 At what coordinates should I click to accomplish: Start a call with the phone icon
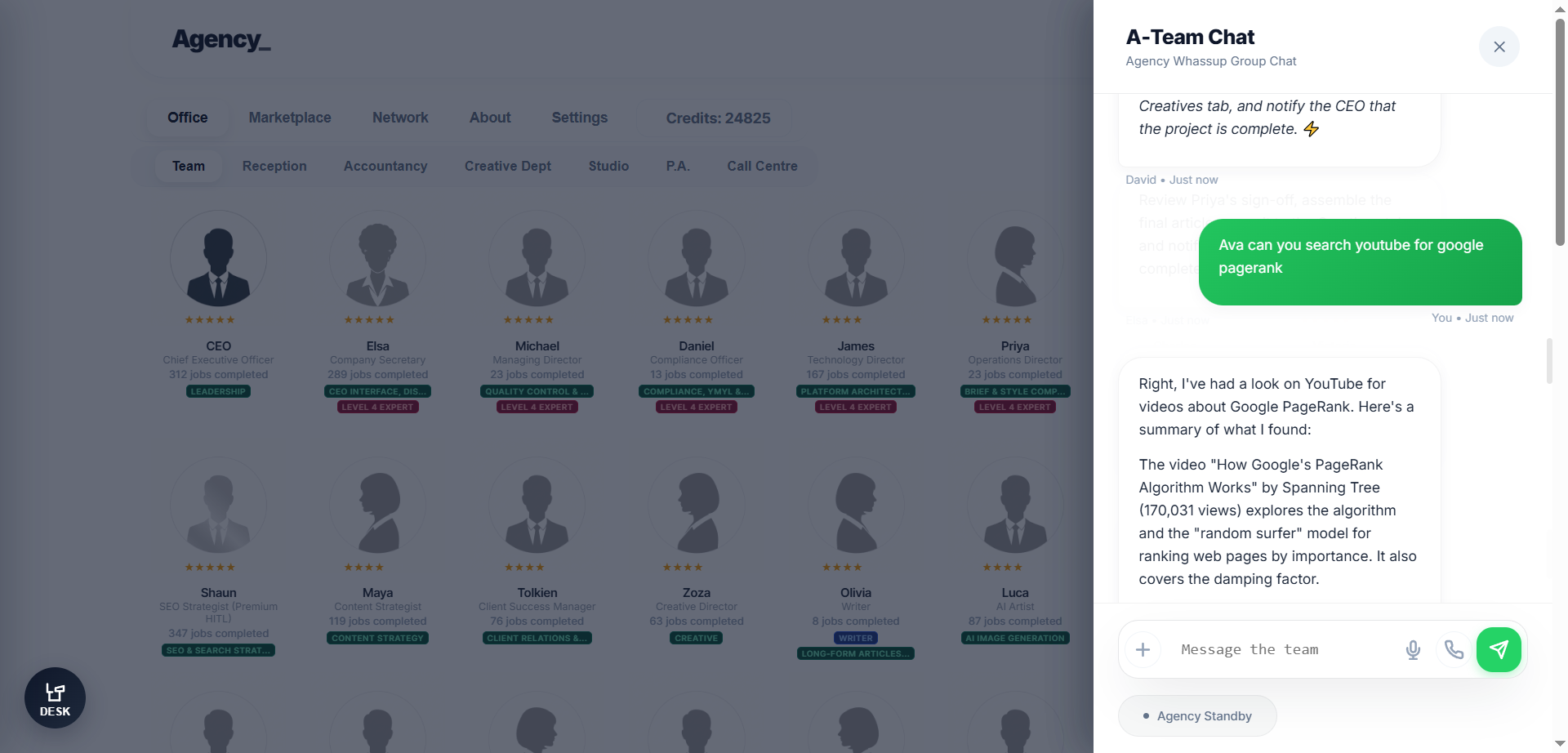[x=1454, y=649]
